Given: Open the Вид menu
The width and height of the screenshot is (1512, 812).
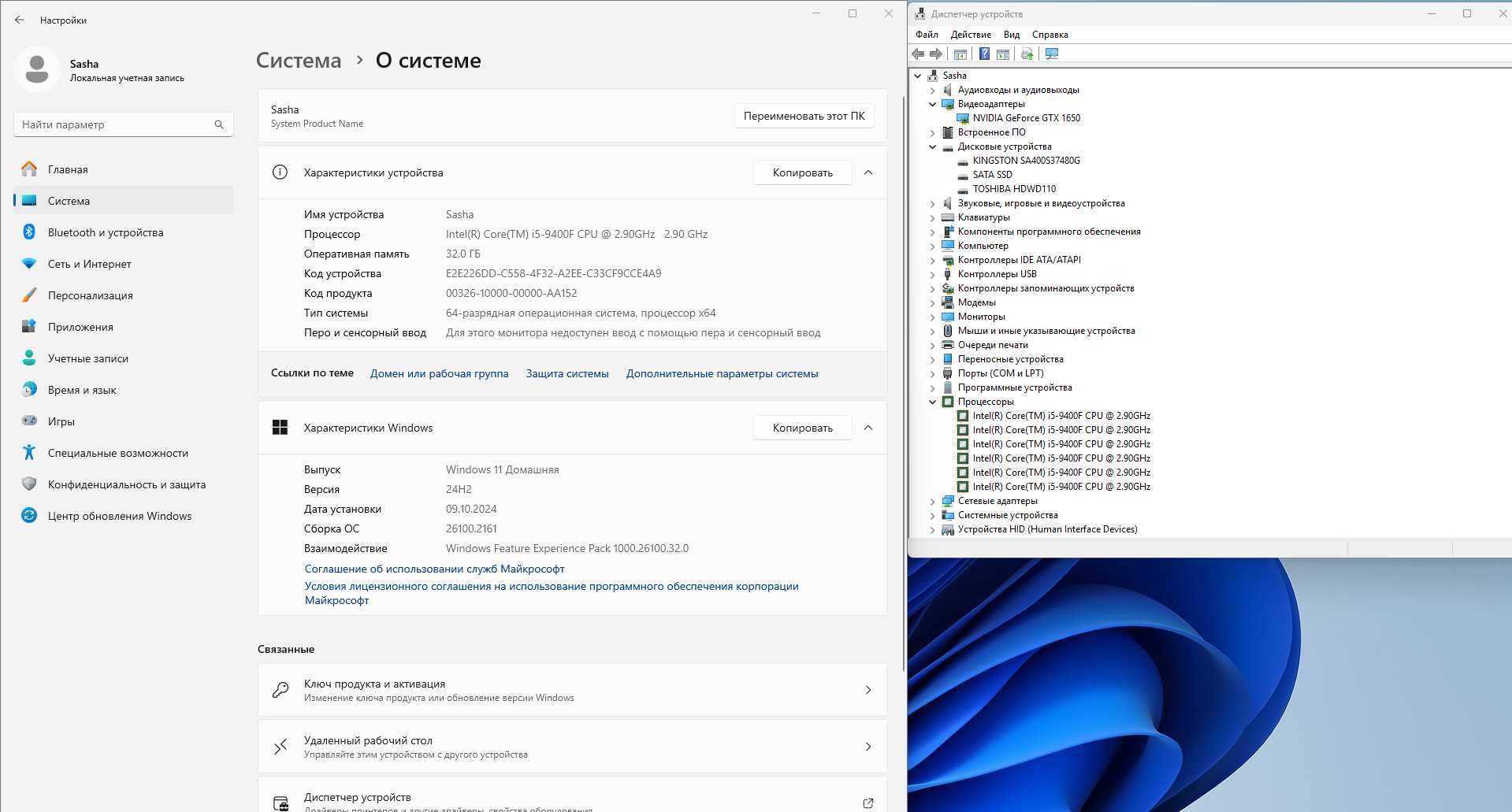Looking at the screenshot, I should (x=1012, y=35).
